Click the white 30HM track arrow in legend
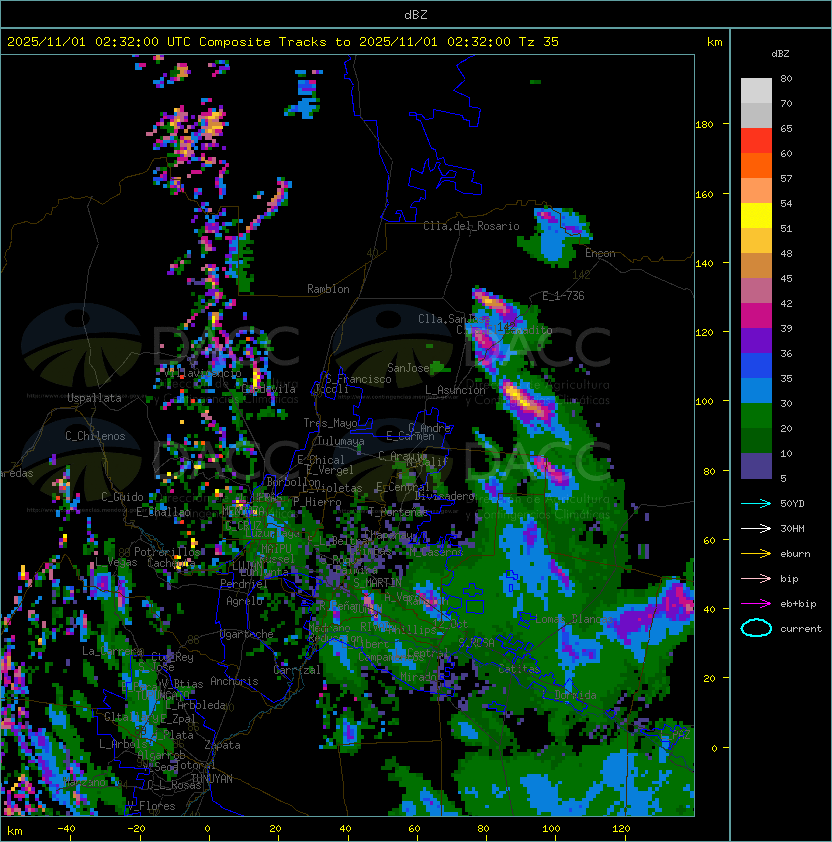The image size is (832, 842). (756, 528)
